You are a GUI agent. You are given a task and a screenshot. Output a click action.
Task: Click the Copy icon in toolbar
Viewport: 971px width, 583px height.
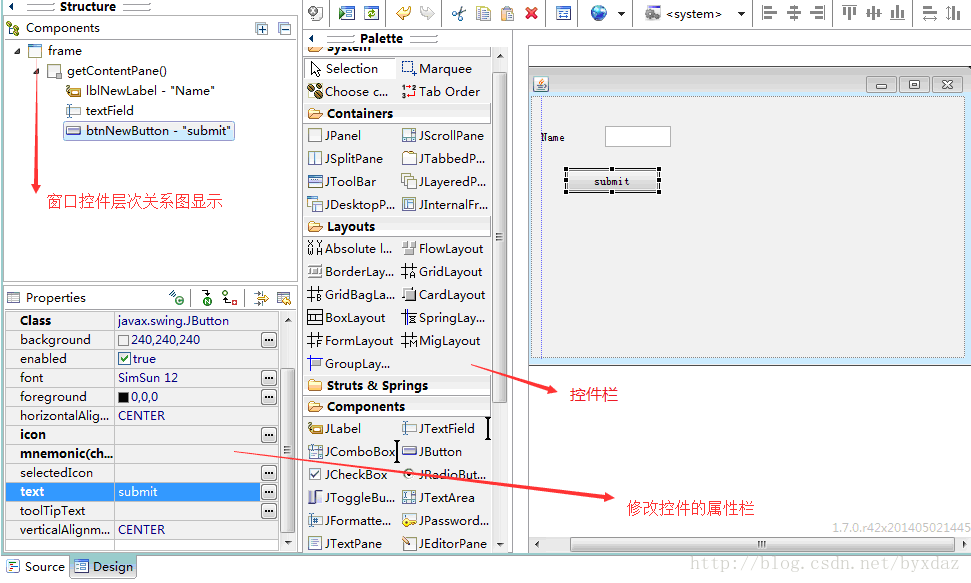tap(483, 13)
